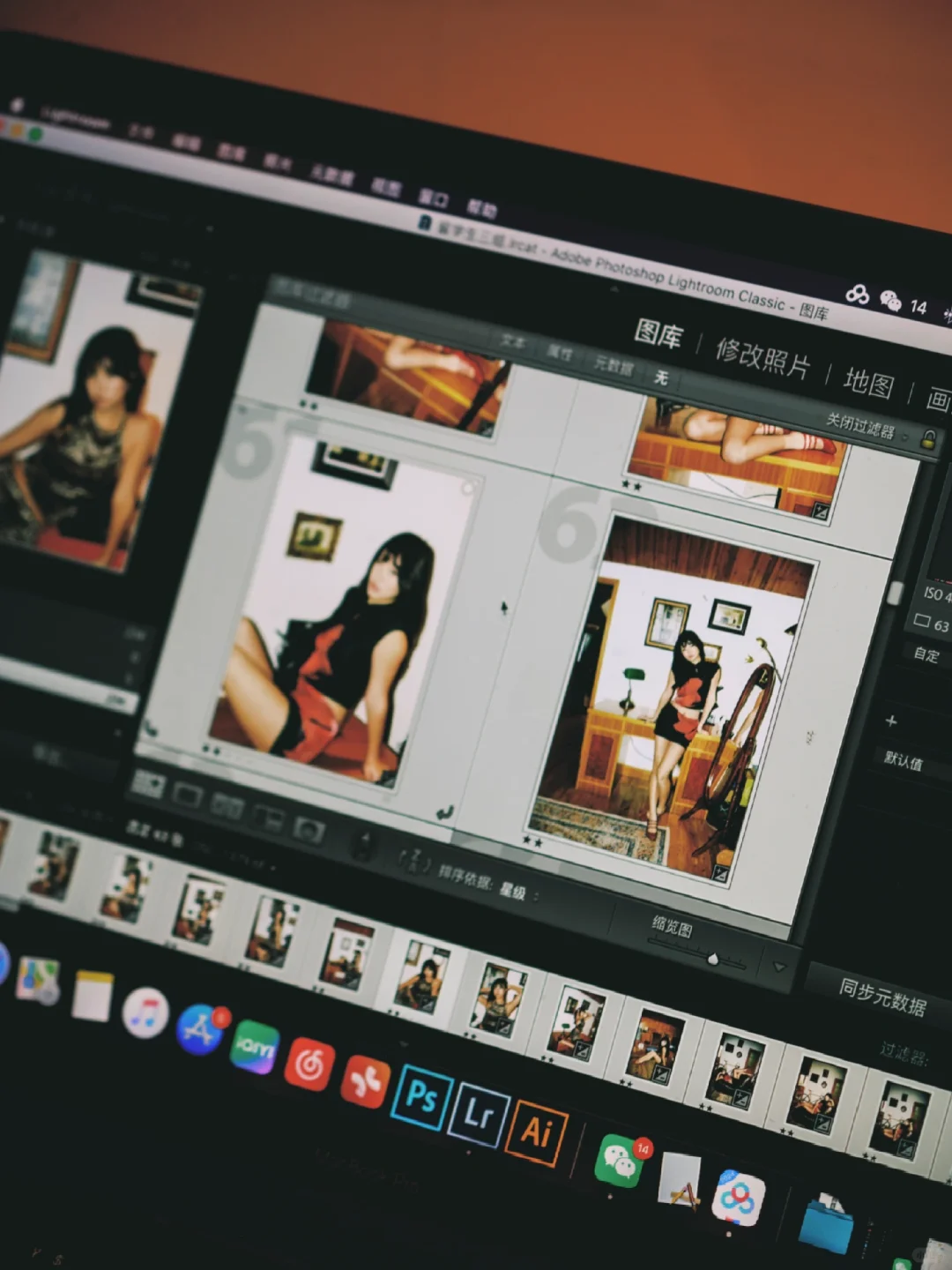Image resolution: width=952 pixels, height=1270 pixels.
Task: Open the 帮助 Help menu
Action: [x=481, y=209]
